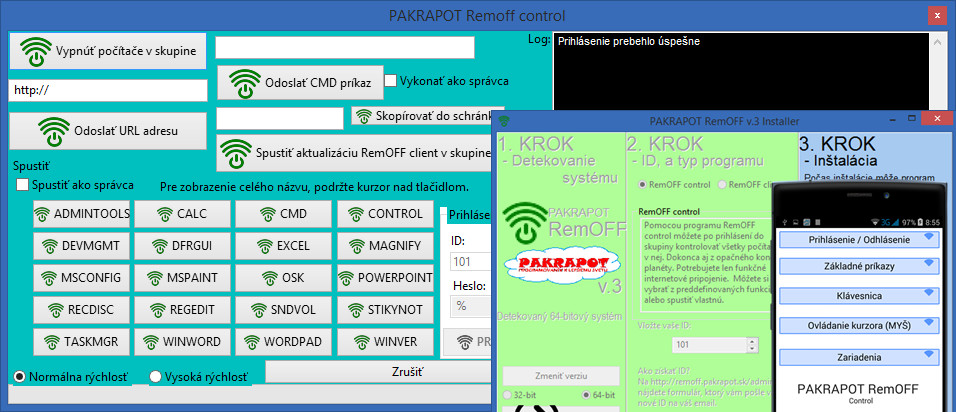Start Spustiť aktualizáciu RemOFF client button
This screenshot has width=956, height=412.
click(x=355, y=153)
